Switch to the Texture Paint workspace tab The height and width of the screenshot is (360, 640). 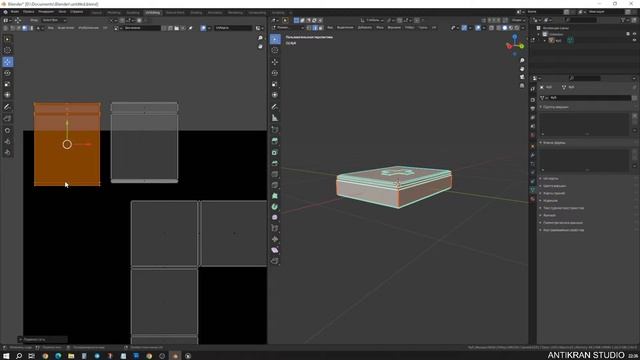pyautogui.click(x=175, y=13)
